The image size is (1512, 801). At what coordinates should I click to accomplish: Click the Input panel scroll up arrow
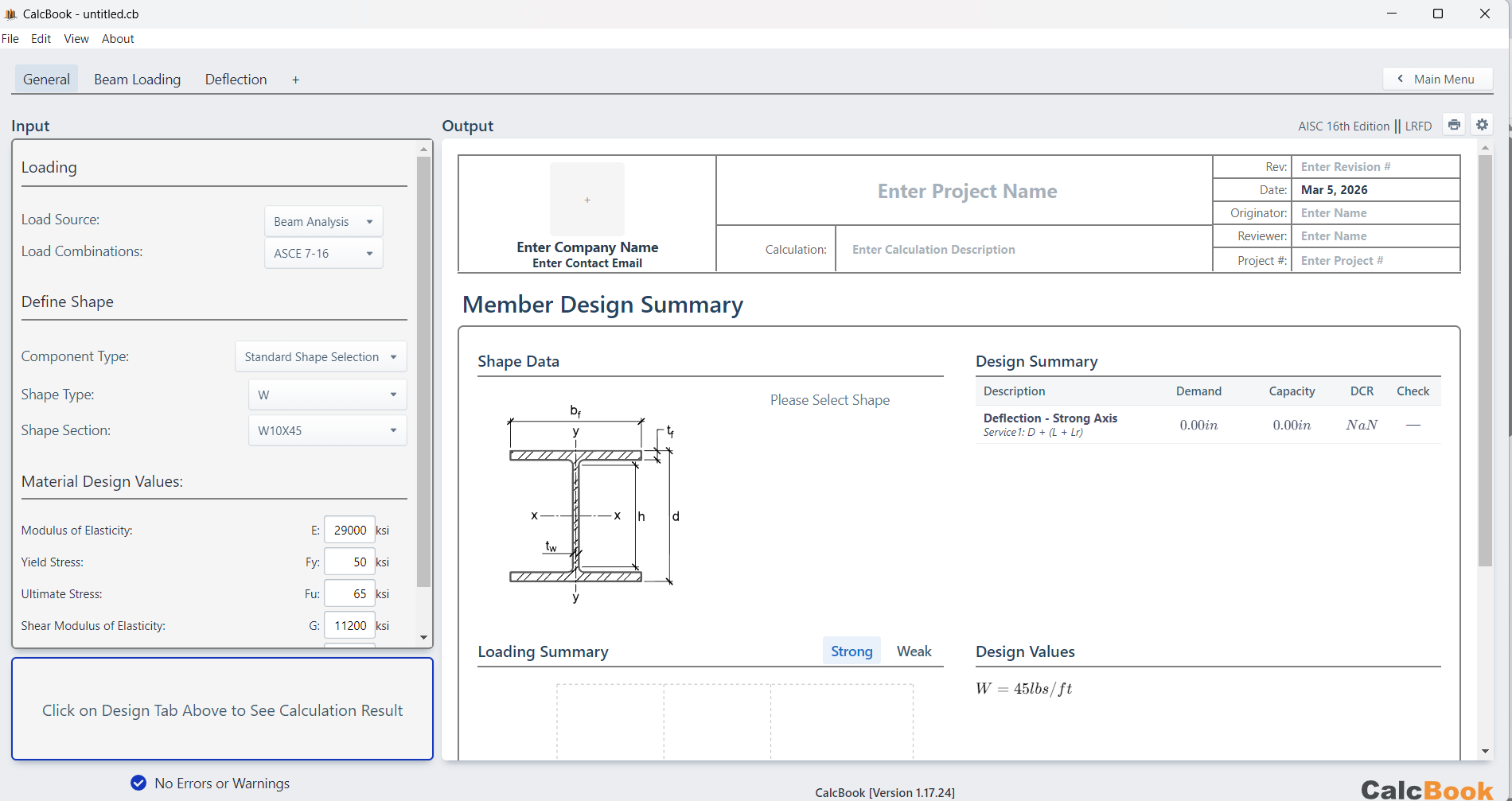[423, 149]
